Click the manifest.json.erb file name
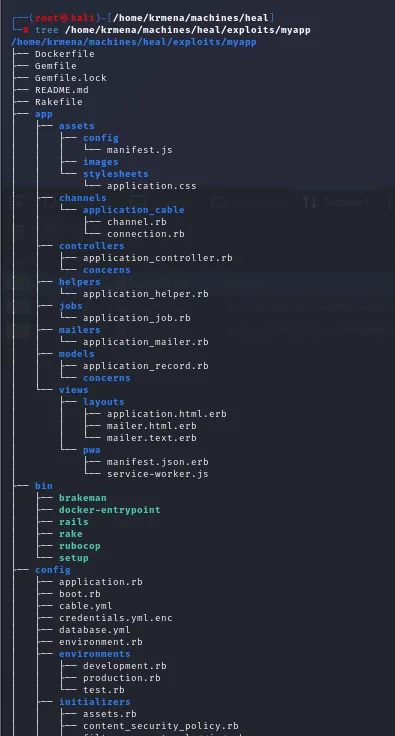Screen dimensions: 395x736 tap(158, 462)
